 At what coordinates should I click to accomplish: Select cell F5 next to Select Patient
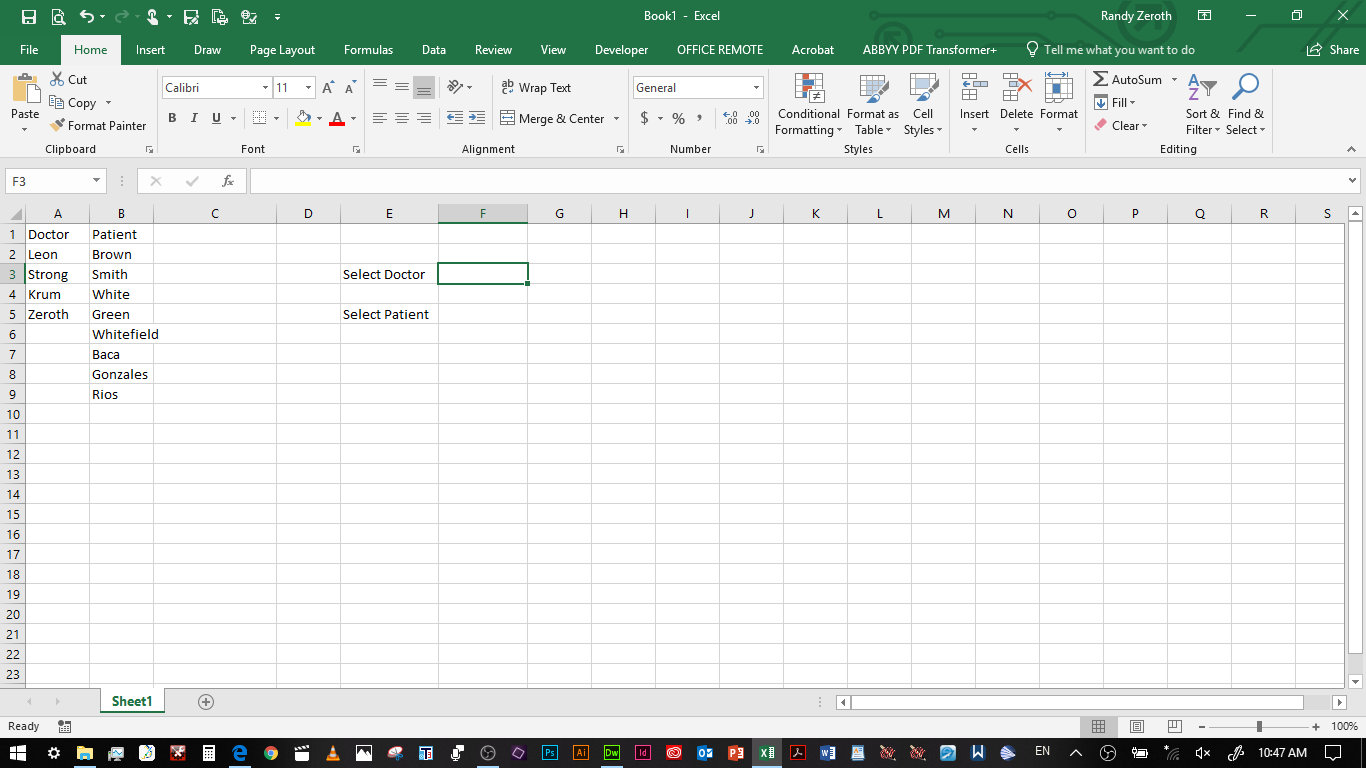[483, 313]
